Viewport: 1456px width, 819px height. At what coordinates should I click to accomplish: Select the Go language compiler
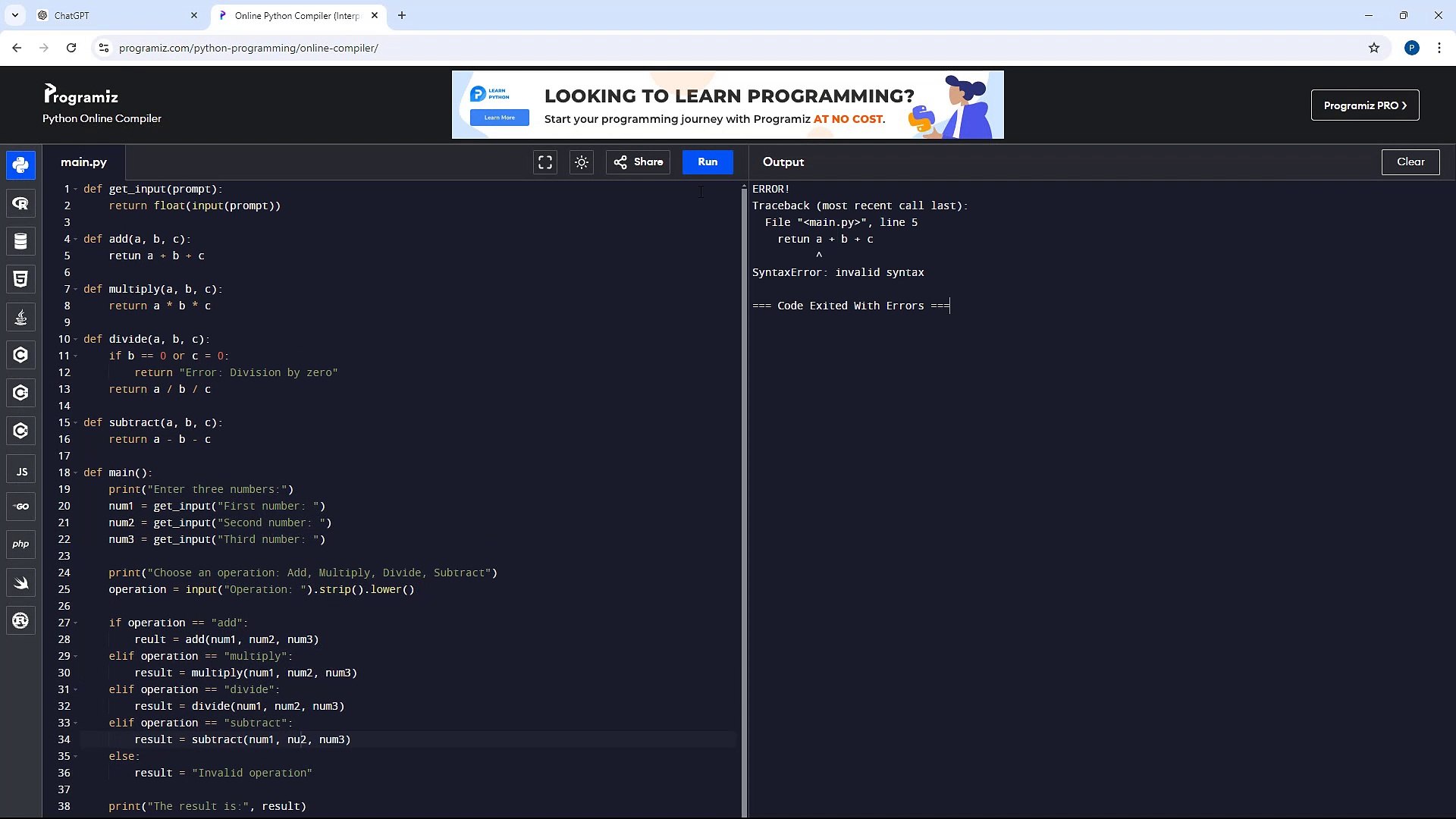pyautogui.click(x=20, y=507)
